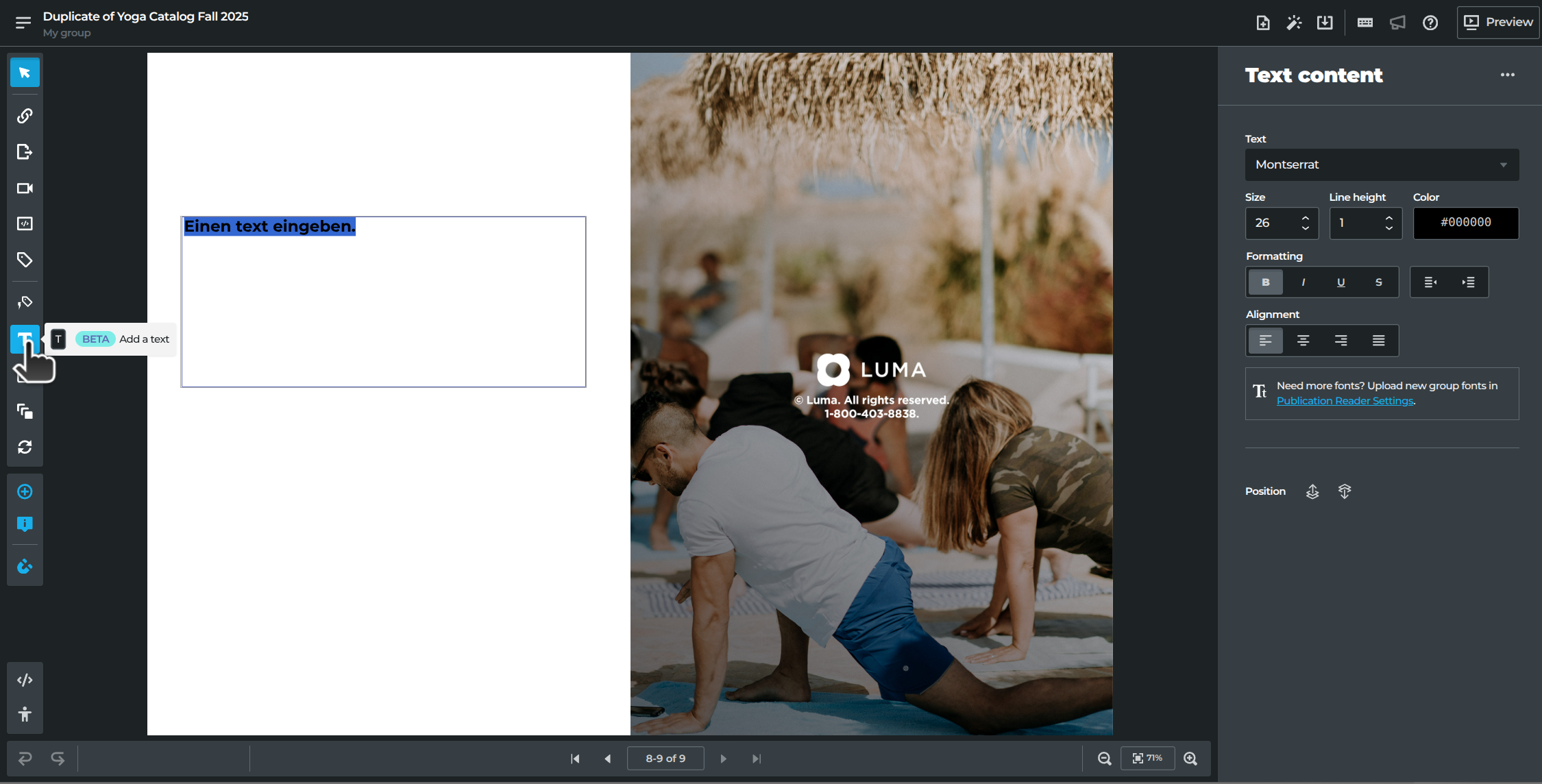
Task: Click the video tool icon
Action: click(25, 188)
